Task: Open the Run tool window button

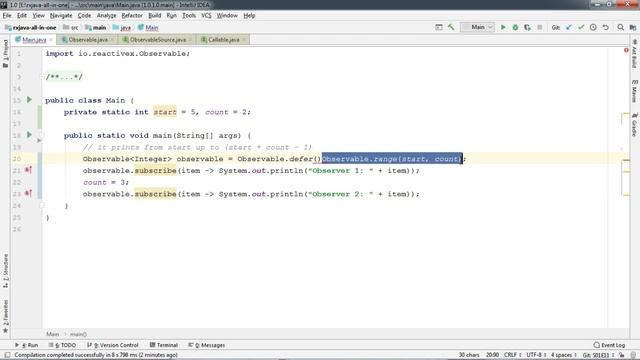Action: (26, 345)
